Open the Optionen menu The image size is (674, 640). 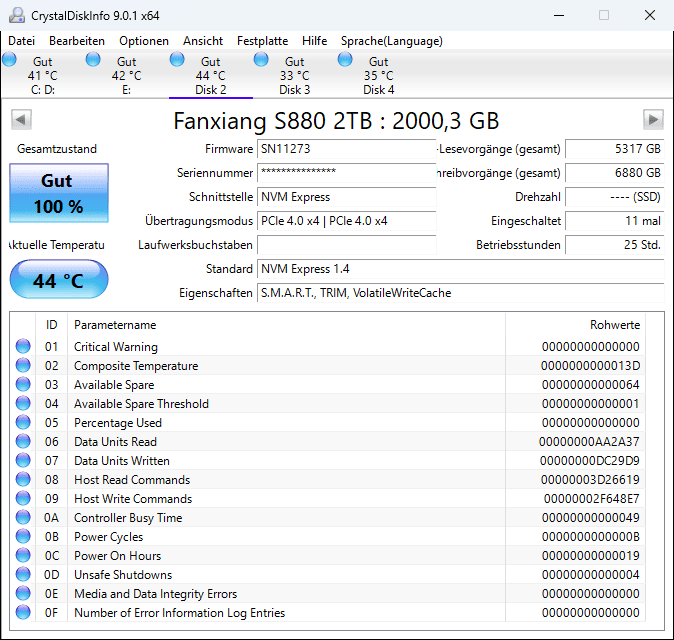click(144, 41)
